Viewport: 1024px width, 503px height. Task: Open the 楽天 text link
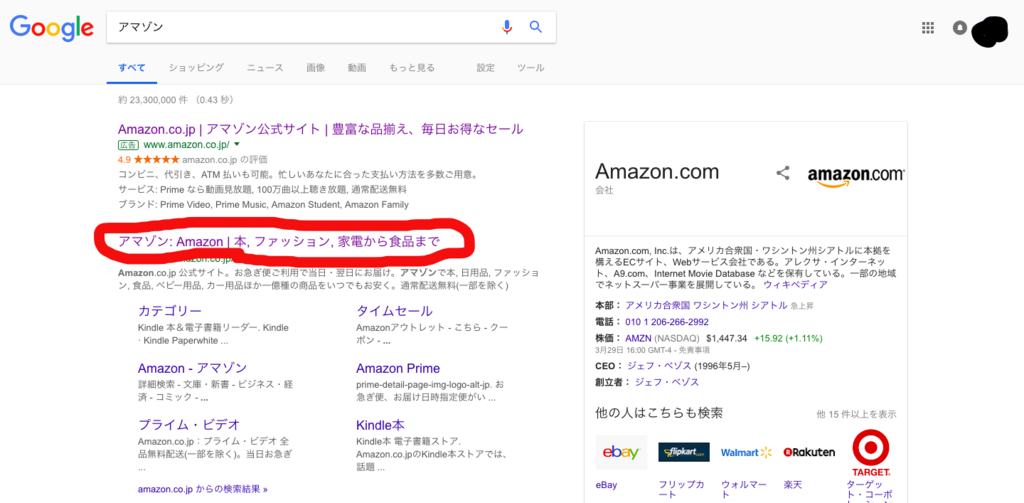[x=793, y=485]
